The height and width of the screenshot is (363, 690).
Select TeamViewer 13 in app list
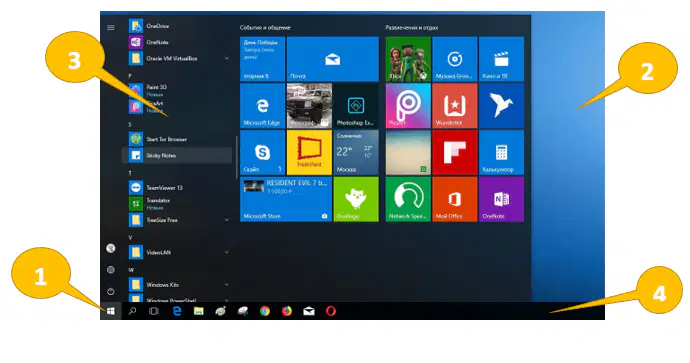coord(177,187)
